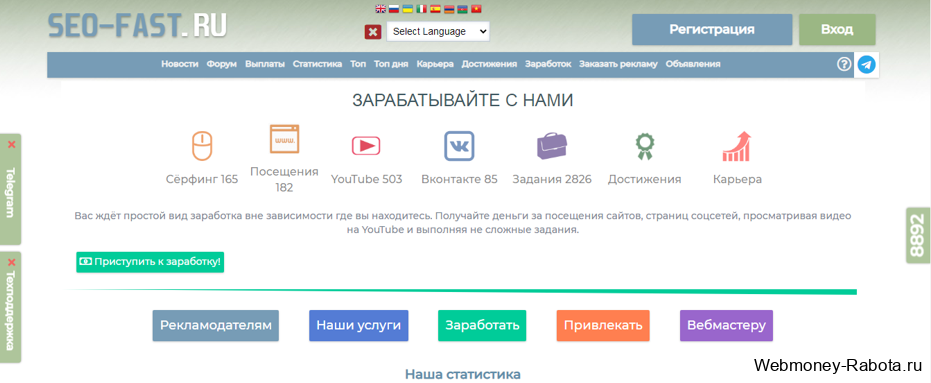Open the Сёрфинг 165 label

[202, 179]
